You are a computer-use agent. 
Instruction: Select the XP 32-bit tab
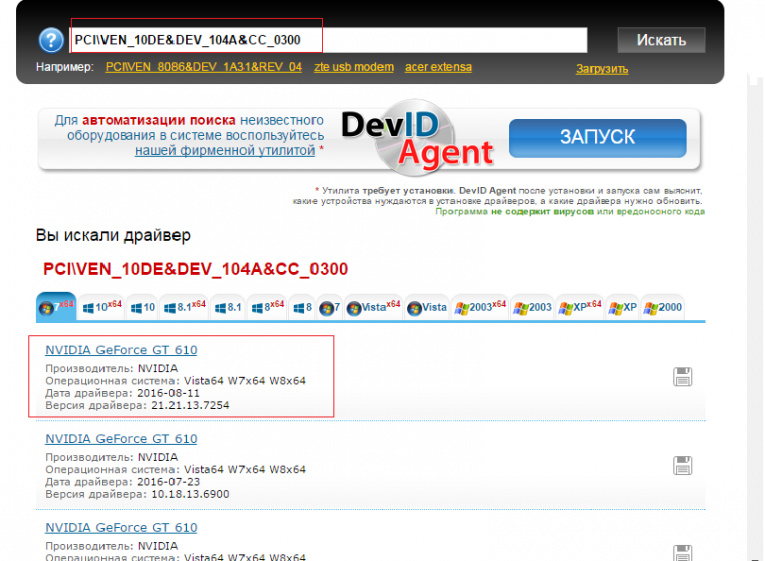623,307
